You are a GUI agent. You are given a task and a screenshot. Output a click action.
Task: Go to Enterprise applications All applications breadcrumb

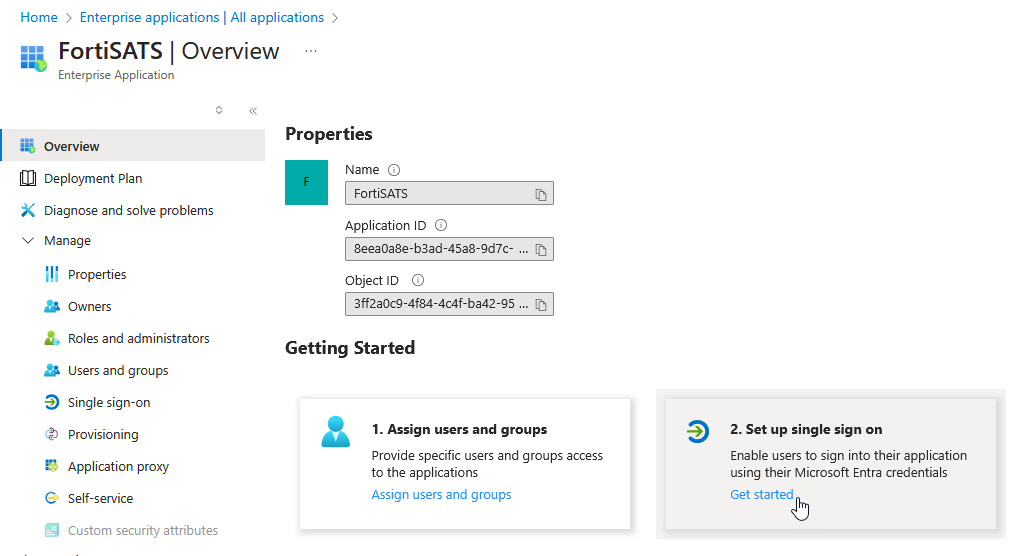coord(201,18)
